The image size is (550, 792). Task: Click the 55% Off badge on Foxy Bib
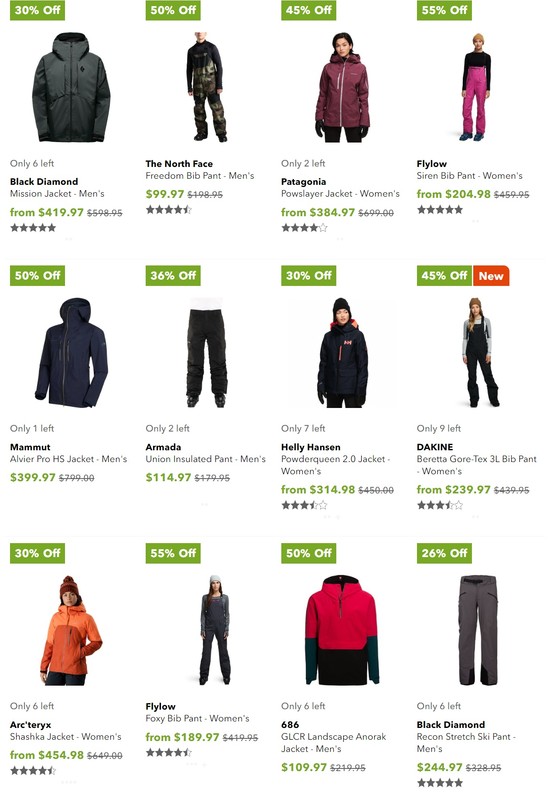tap(173, 553)
